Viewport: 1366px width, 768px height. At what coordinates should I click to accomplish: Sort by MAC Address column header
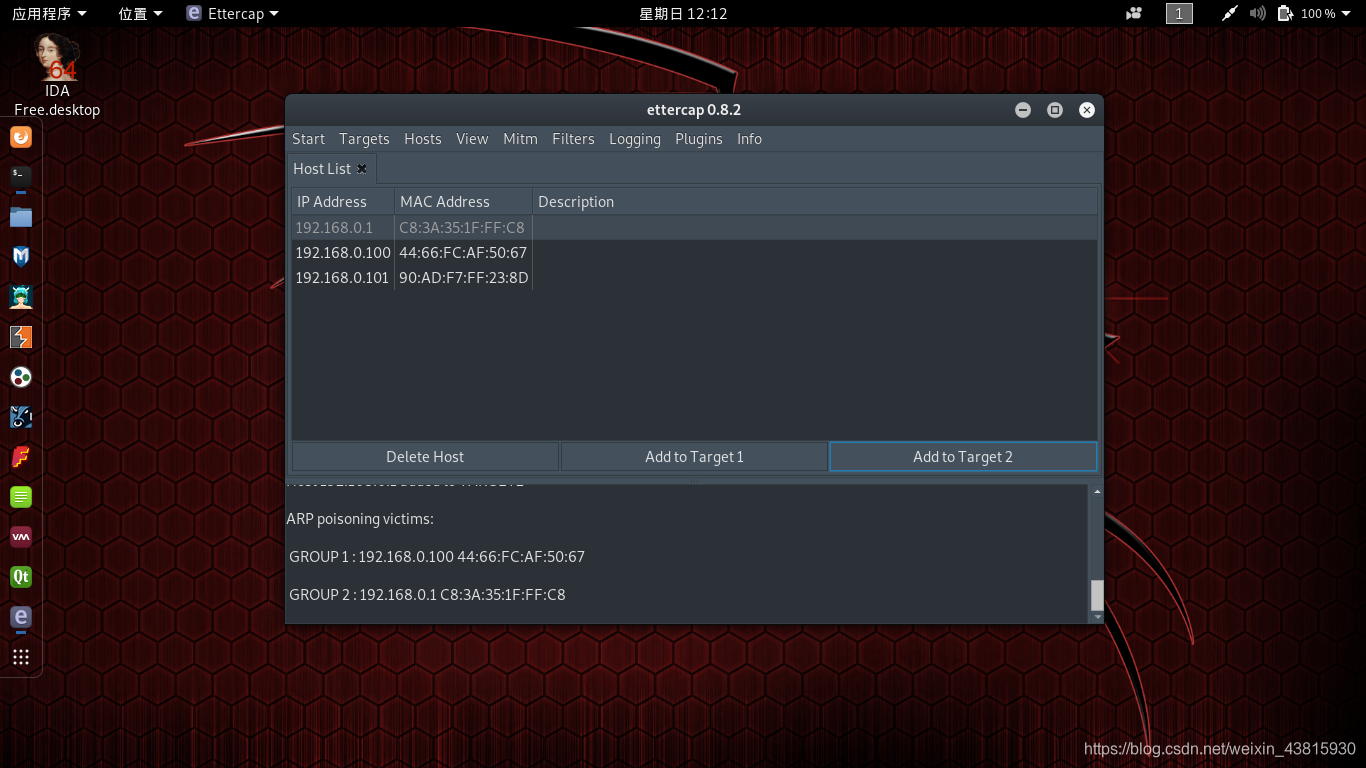tap(464, 202)
